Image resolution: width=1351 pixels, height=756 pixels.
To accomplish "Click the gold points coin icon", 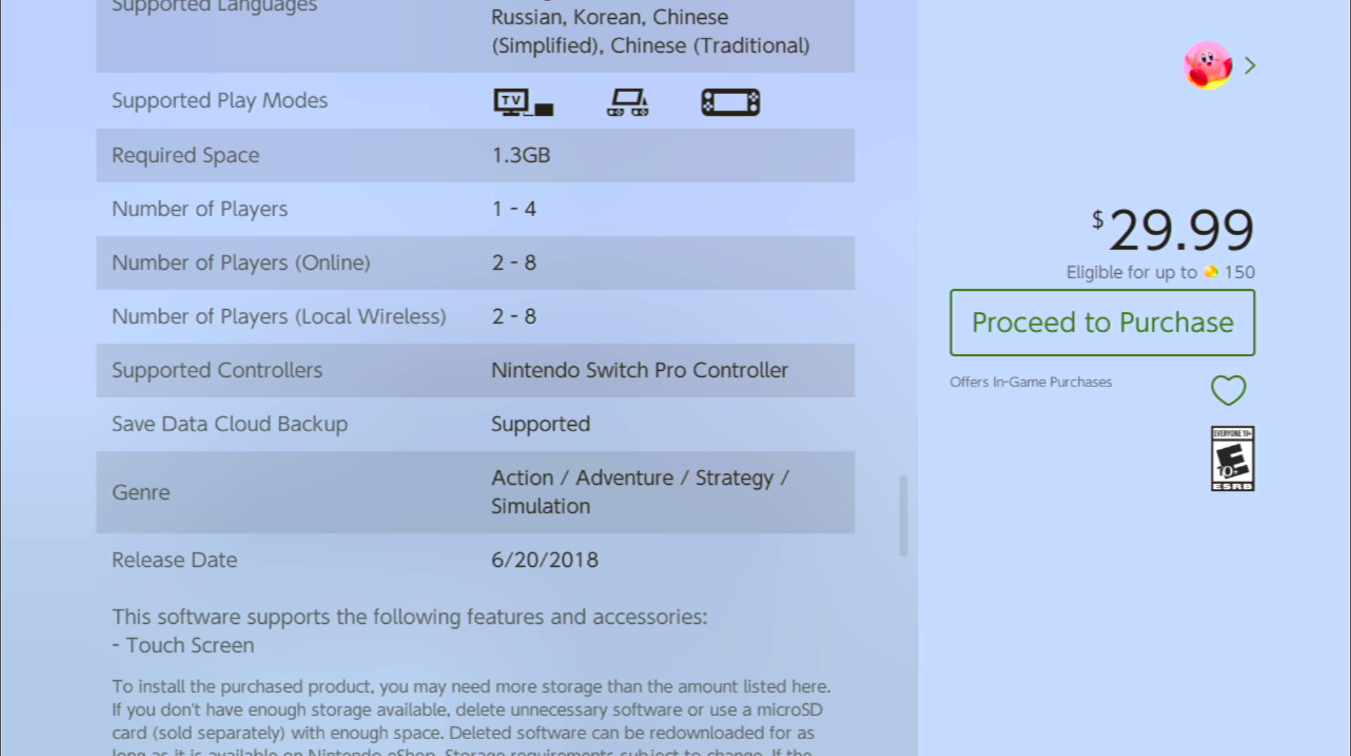I will pyautogui.click(x=1211, y=272).
